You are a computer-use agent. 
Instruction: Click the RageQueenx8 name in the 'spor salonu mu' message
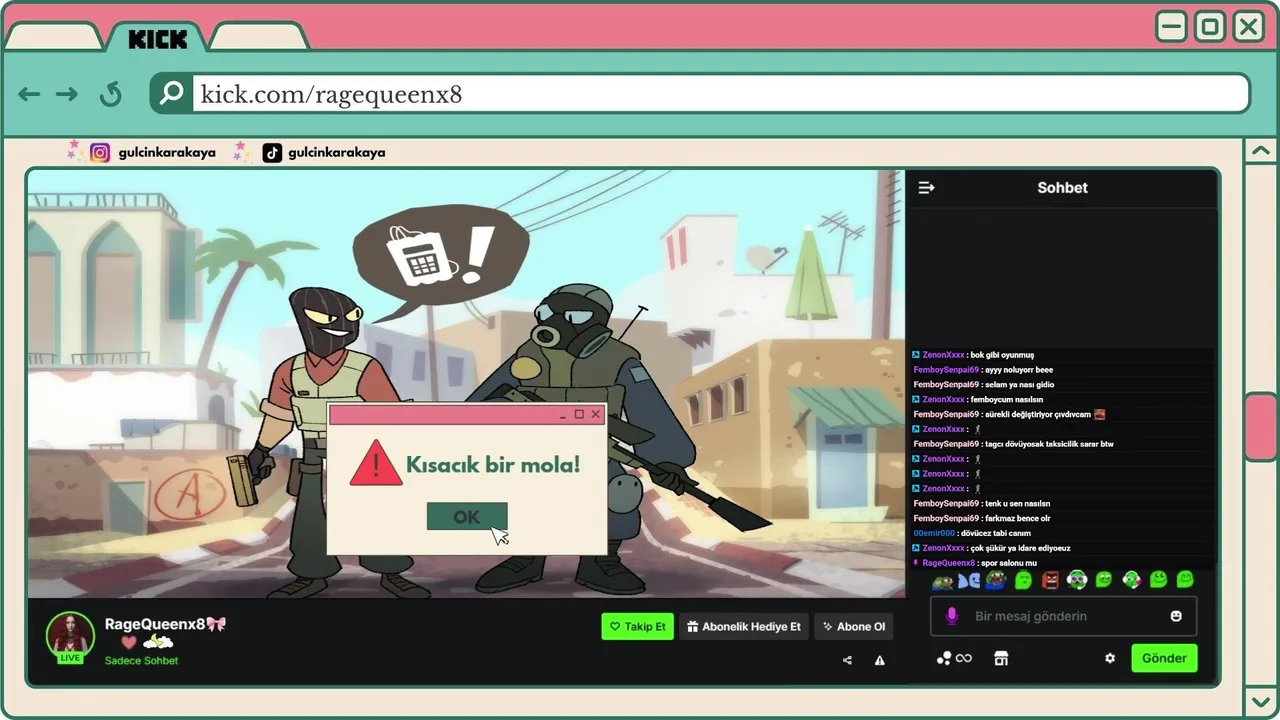949,563
